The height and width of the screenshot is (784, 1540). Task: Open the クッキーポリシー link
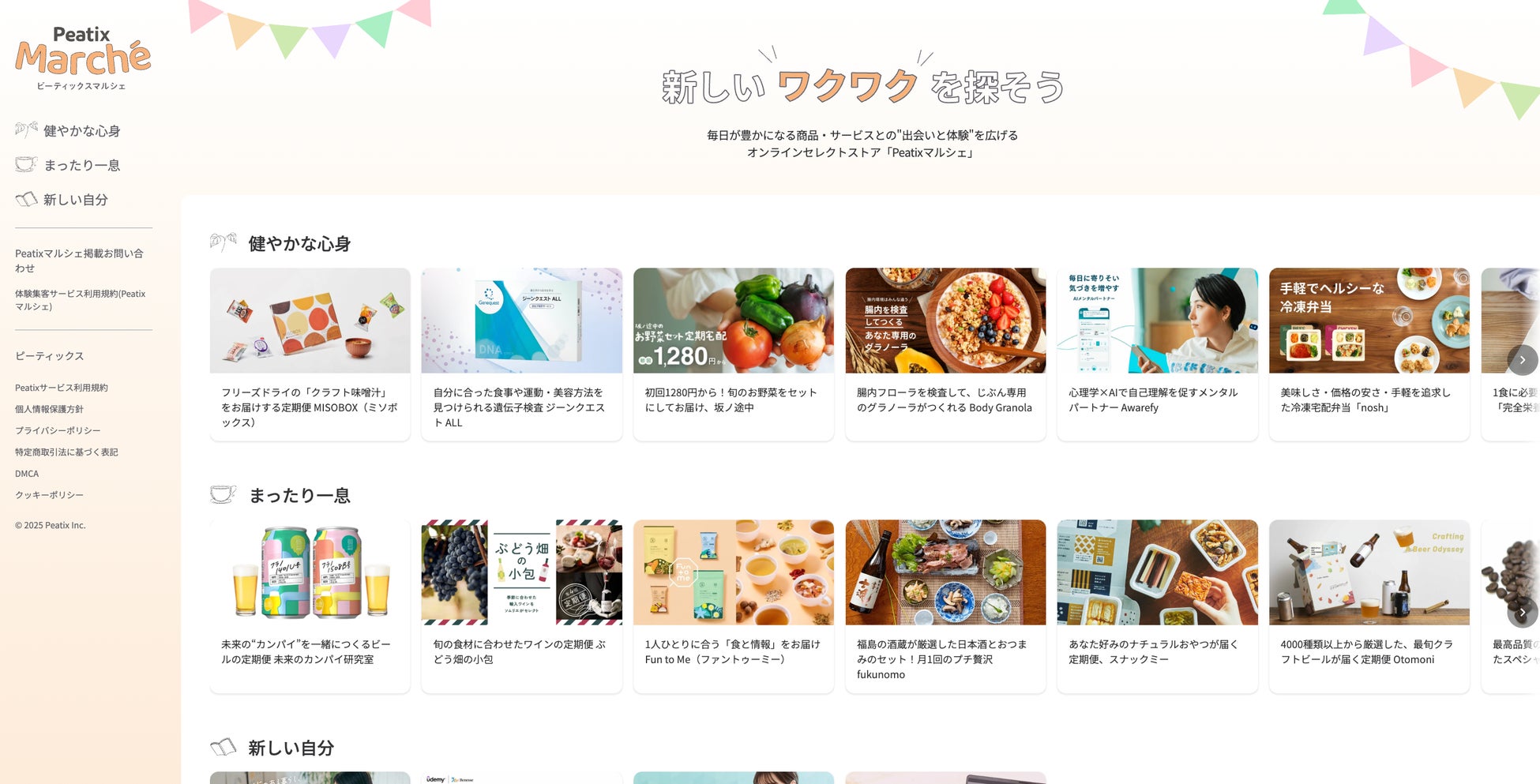coord(49,495)
